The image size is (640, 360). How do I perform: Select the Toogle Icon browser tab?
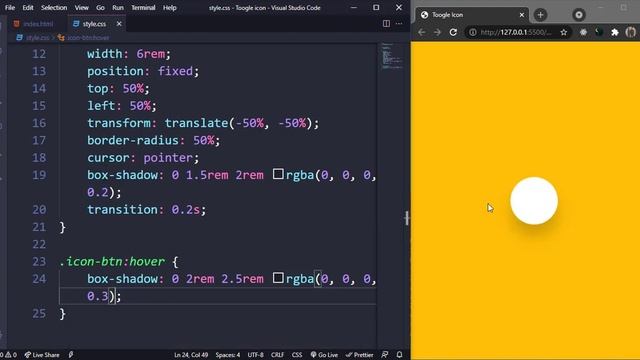(472, 15)
